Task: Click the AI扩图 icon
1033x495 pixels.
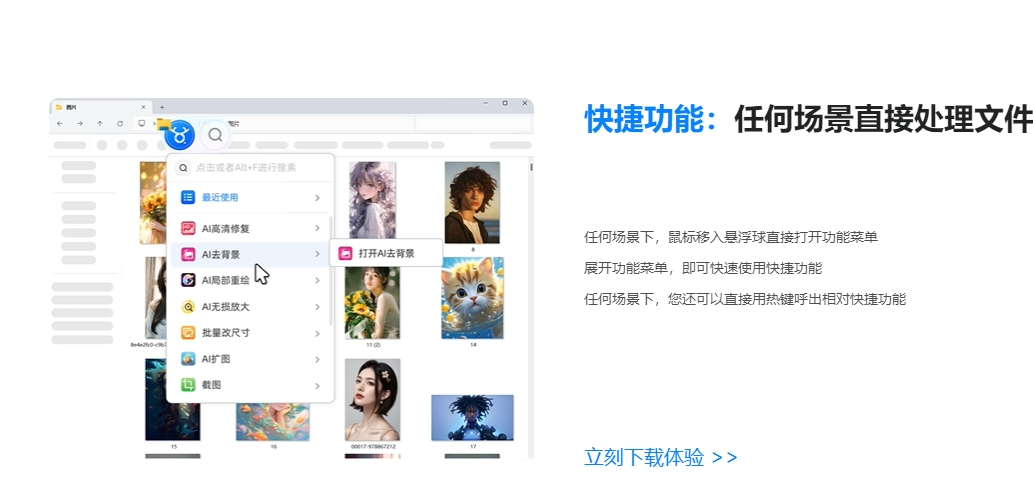Action: click(x=188, y=359)
